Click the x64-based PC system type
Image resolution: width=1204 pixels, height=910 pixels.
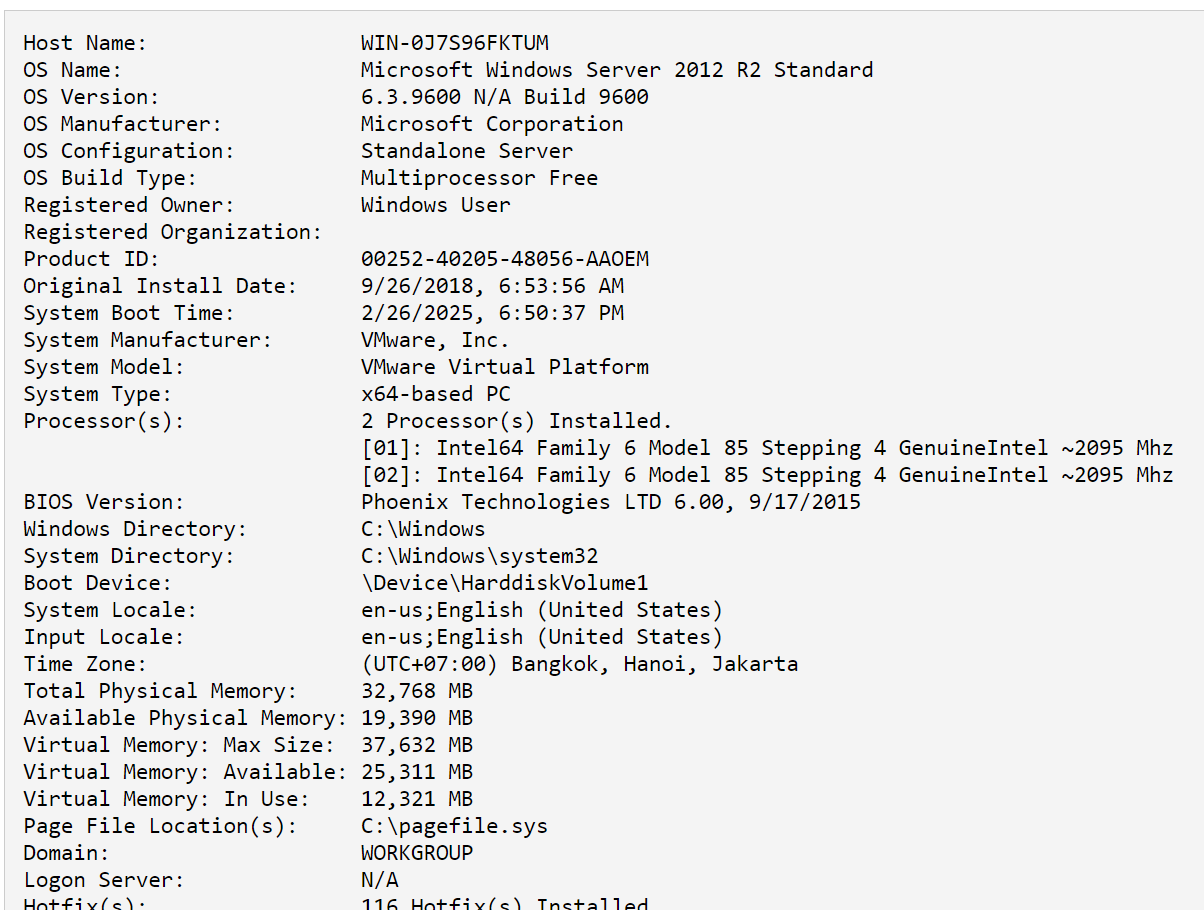[x=435, y=394]
